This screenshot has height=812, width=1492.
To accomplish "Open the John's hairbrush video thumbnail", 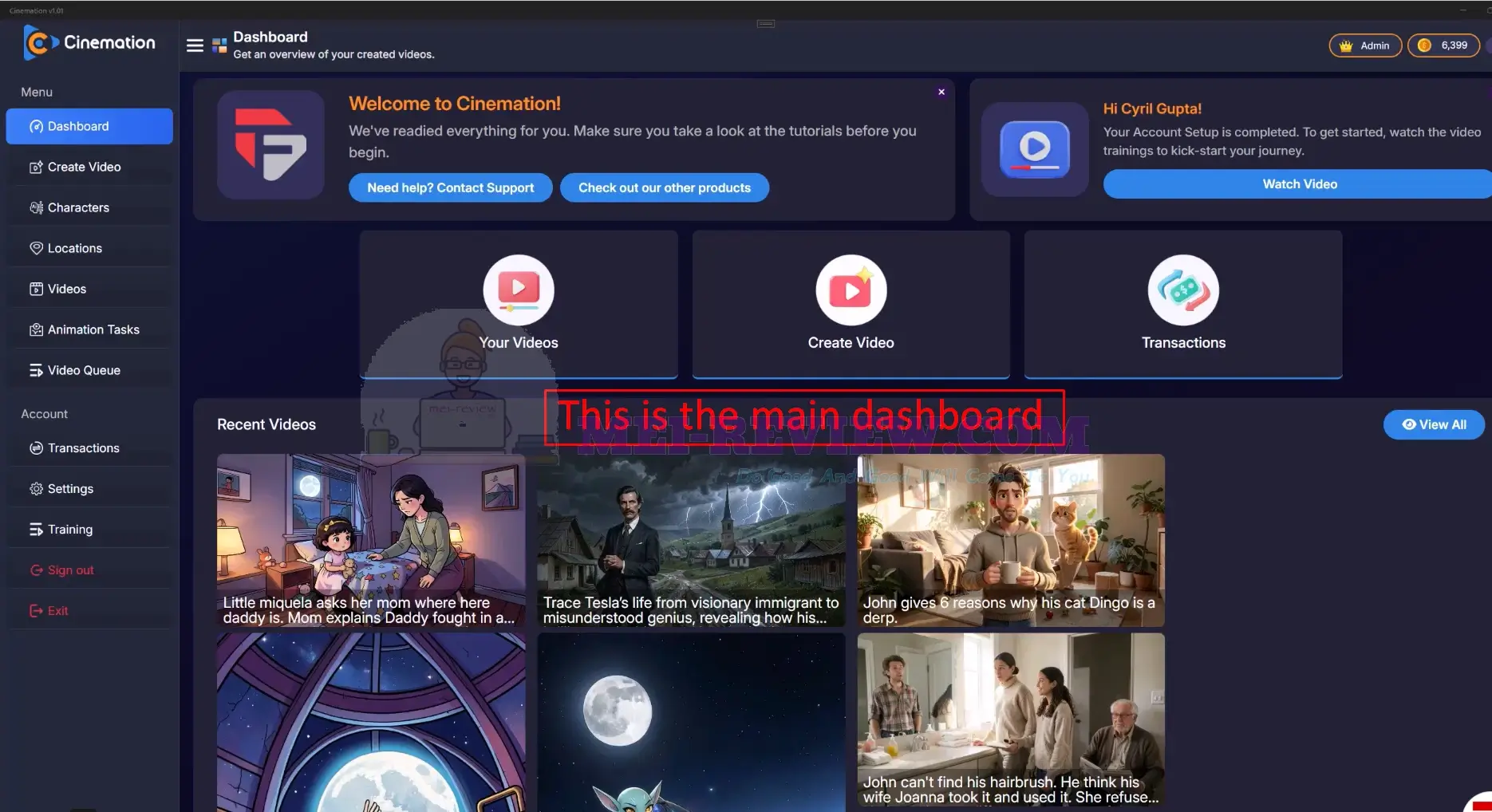I will [x=1011, y=720].
